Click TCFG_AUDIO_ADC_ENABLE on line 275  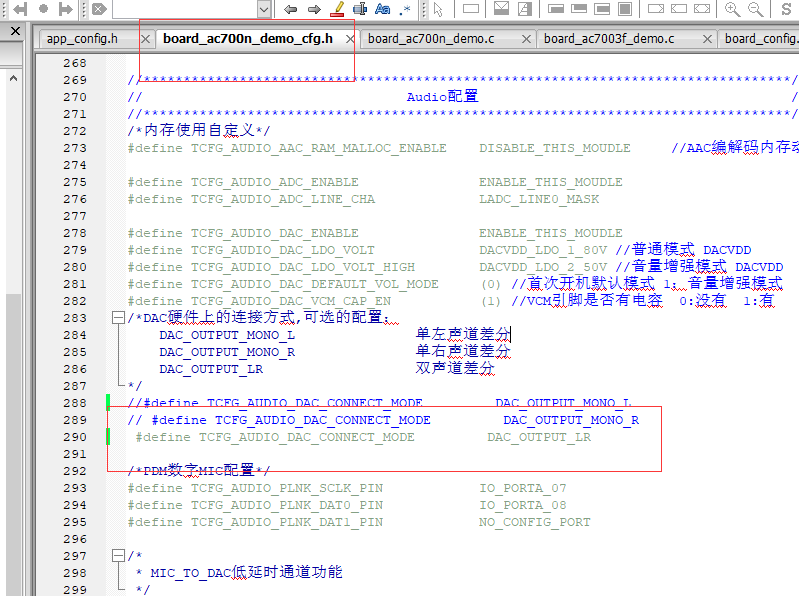click(x=275, y=182)
